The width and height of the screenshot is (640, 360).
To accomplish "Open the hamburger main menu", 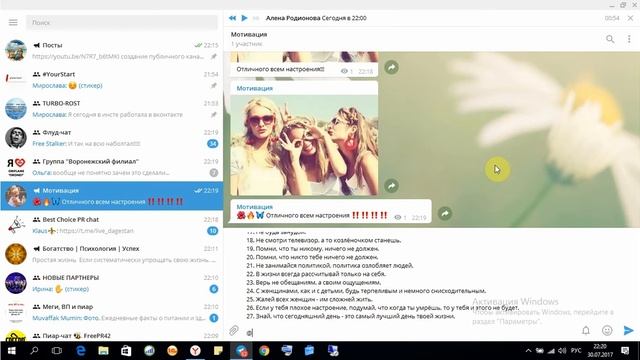I will pyautogui.click(x=13, y=22).
